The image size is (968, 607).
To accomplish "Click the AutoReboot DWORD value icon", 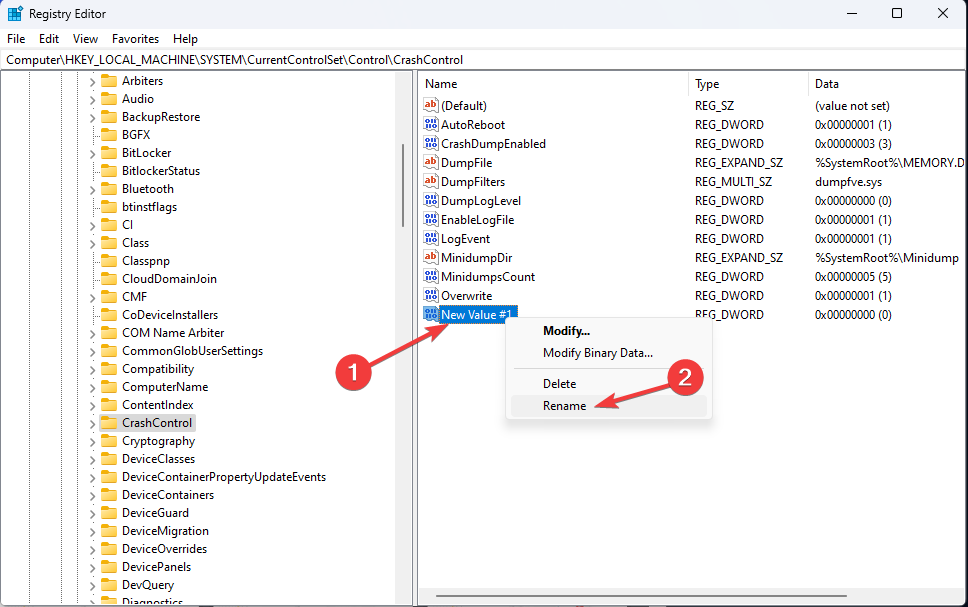I will tap(430, 124).
